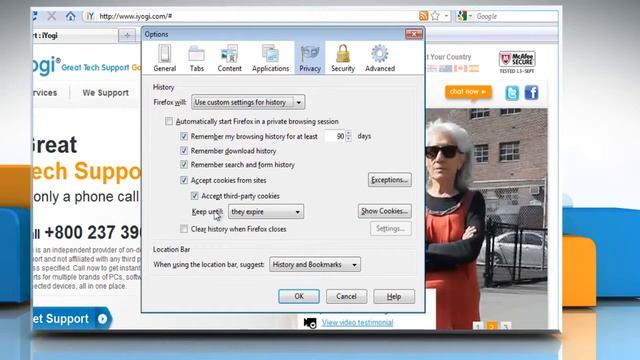The image size is (640, 360).
Task: Open the Facebook icon on iYogi page
Action: tap(531, 93)
